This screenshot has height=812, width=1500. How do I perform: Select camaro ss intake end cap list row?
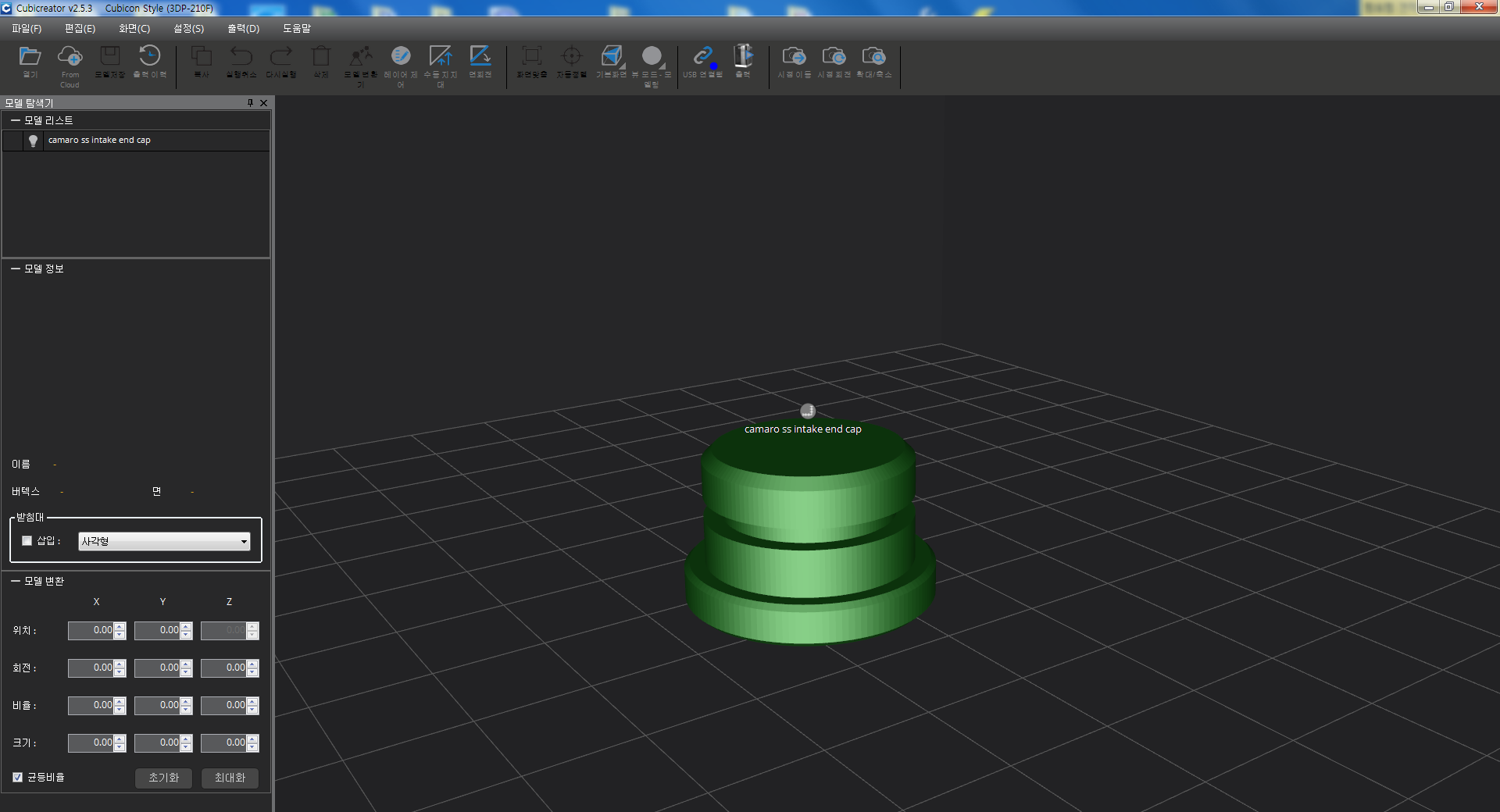tap(136, 141)
